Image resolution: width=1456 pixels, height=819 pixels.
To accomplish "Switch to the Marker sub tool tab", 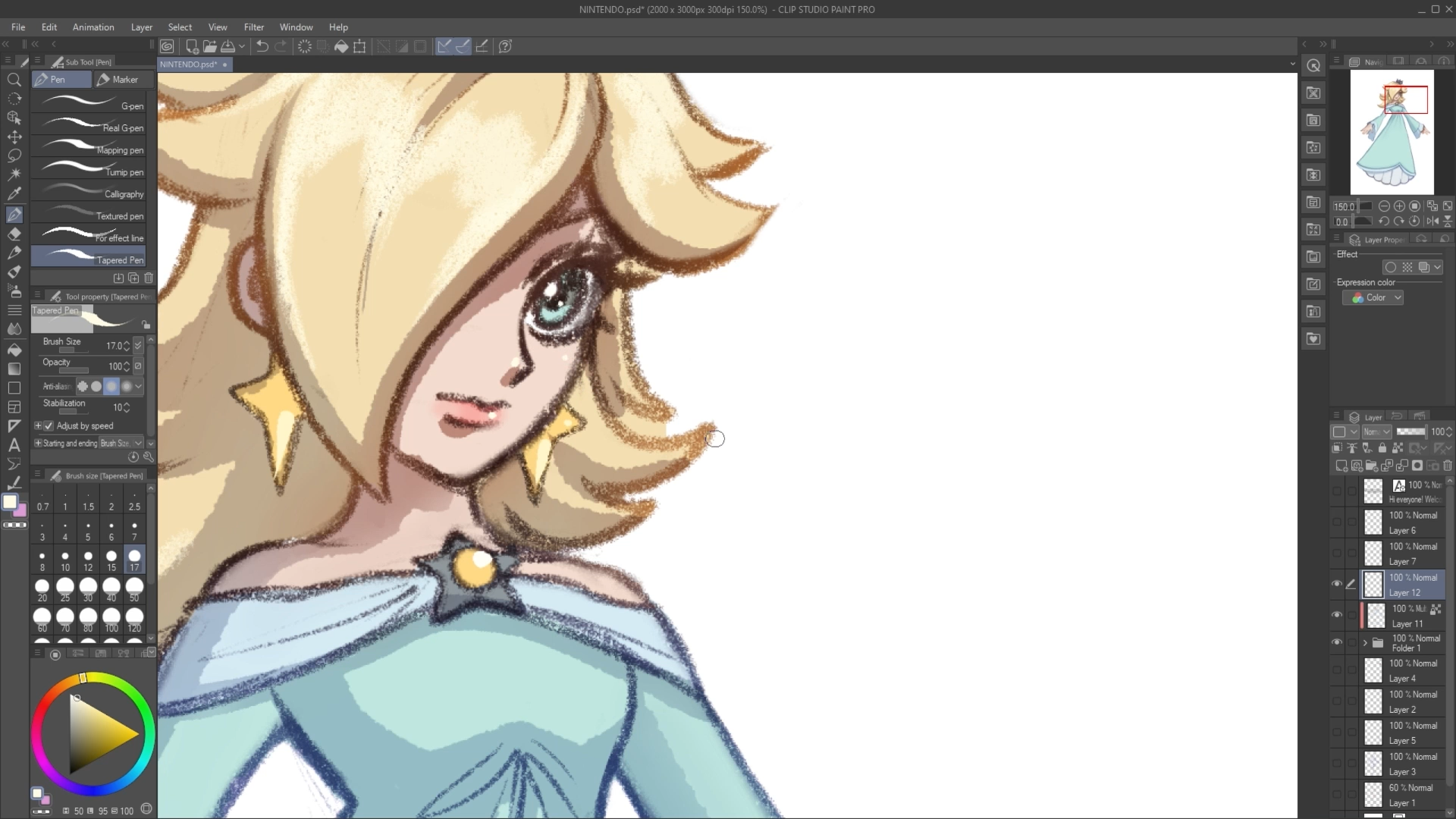I will pyautogui.click(x=124, y=80).
